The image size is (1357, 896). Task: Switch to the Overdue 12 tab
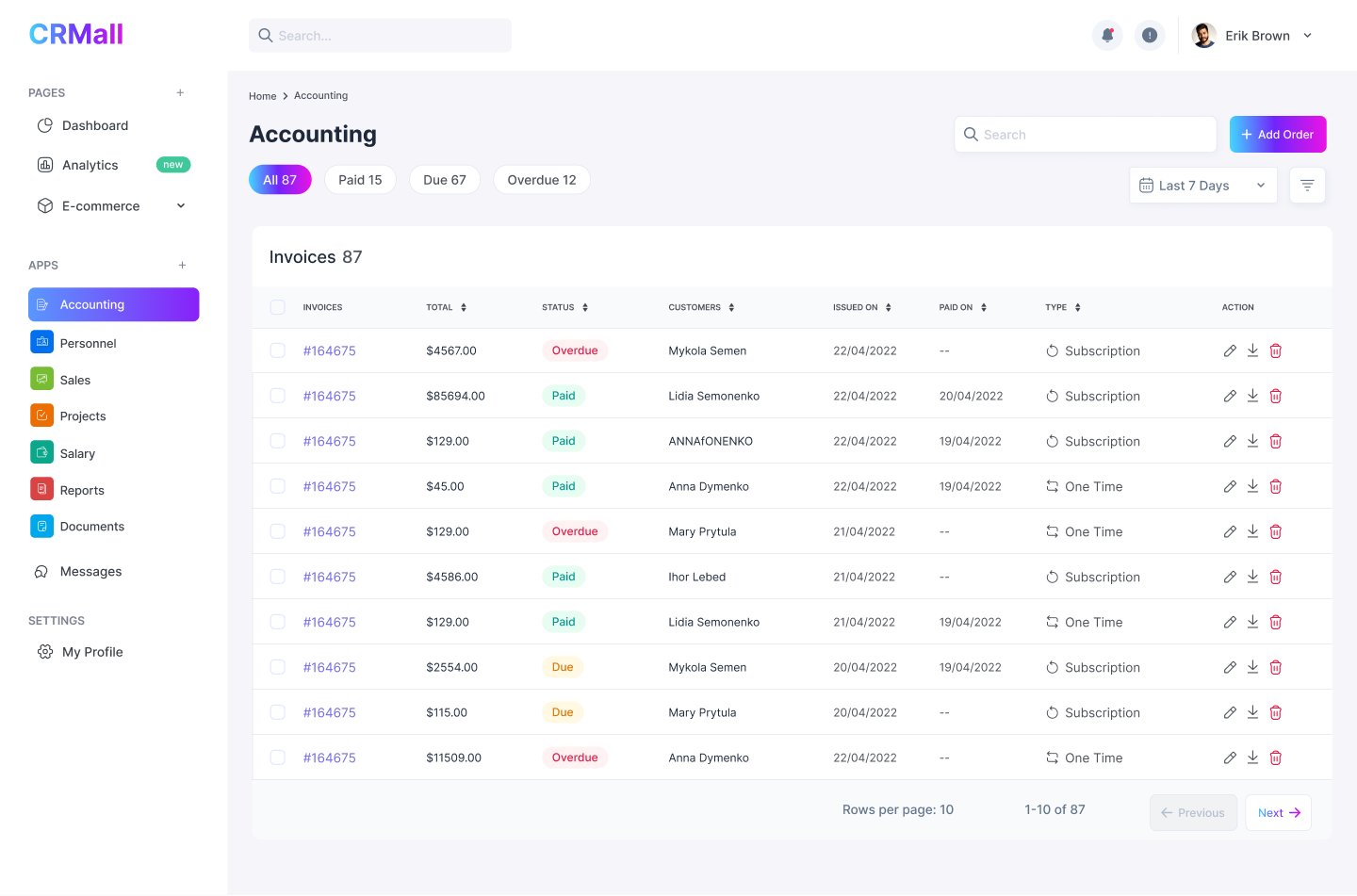[541, 180]
